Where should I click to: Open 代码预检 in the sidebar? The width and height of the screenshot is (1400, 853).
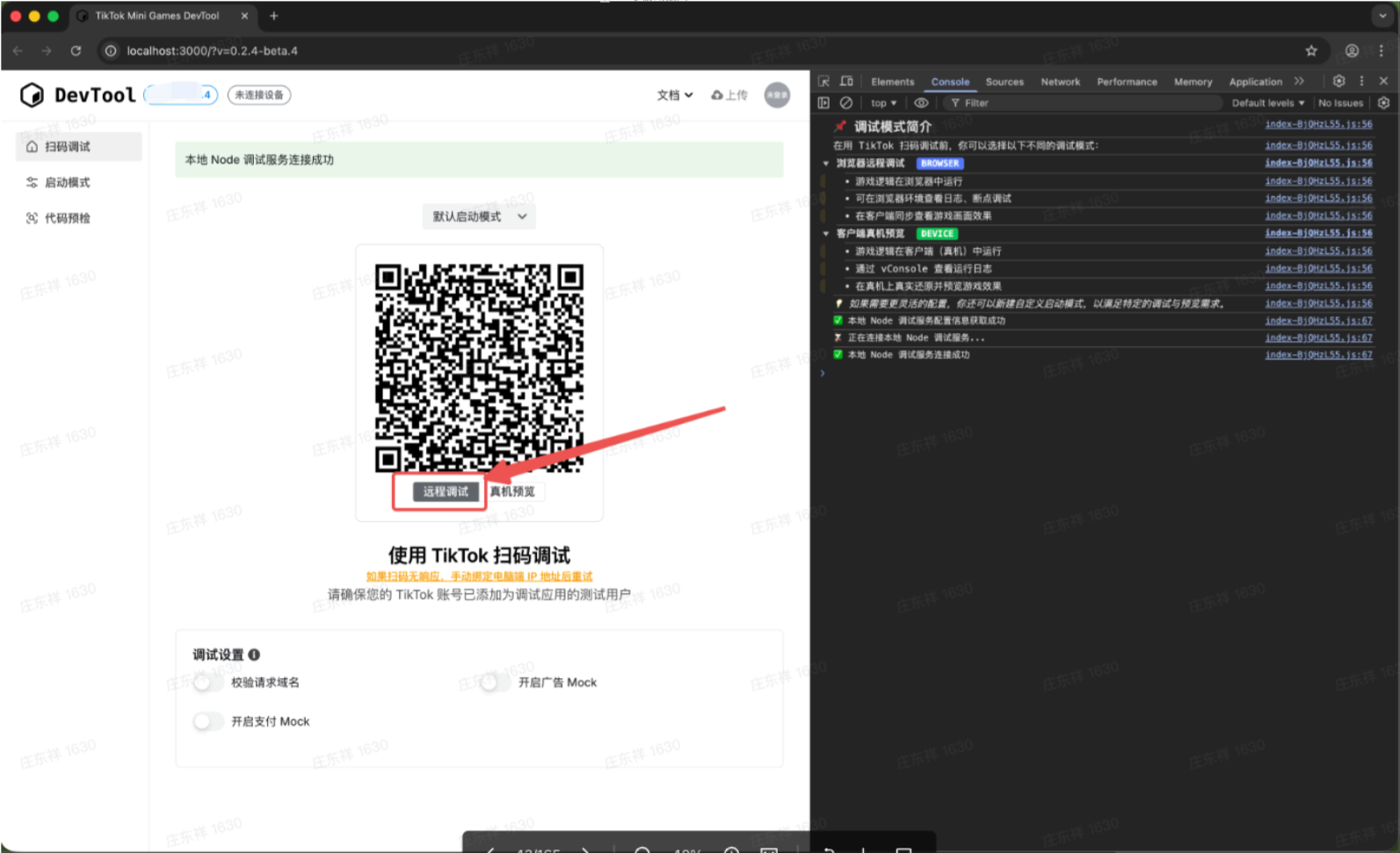68,218
